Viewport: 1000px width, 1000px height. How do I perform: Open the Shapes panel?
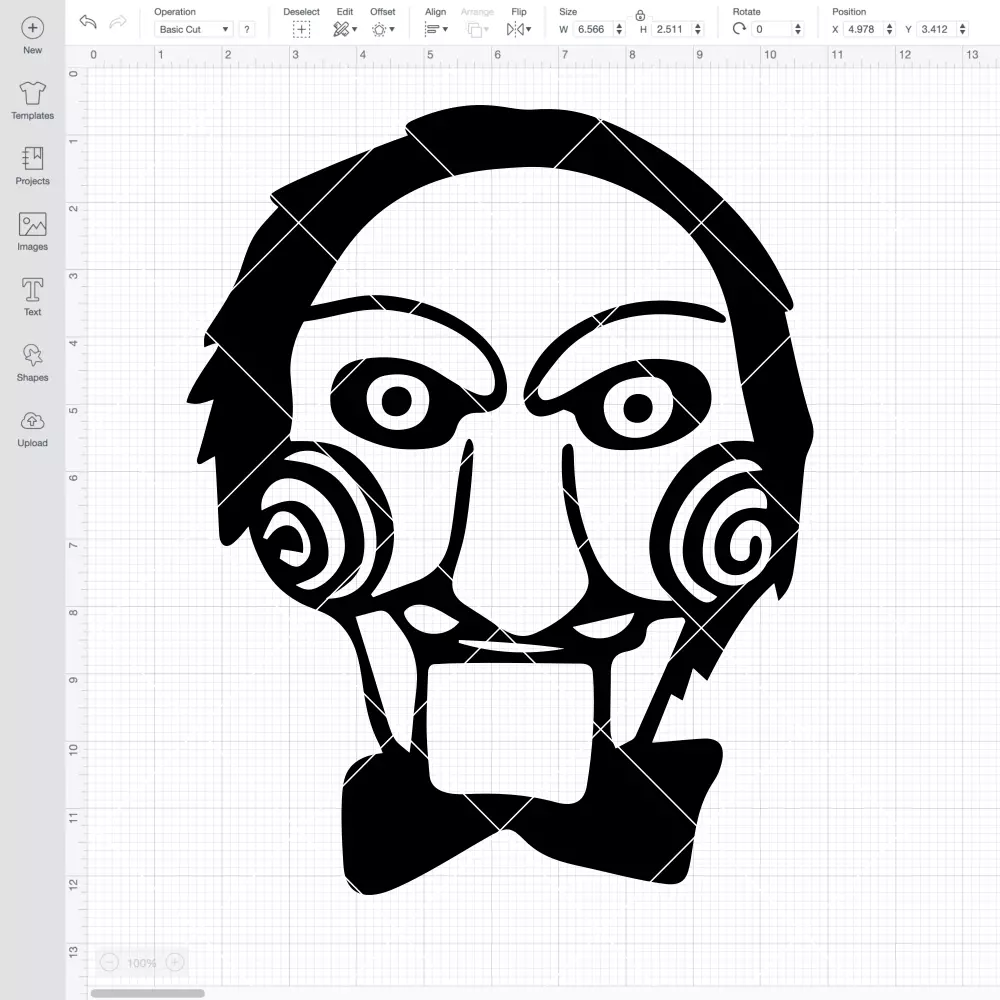pyautogui.click(x=33, y=355)
